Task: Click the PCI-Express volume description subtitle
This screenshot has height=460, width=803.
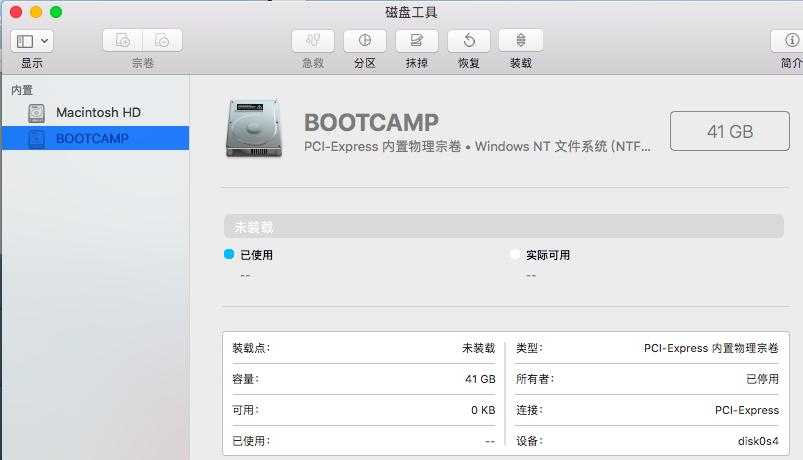Action: pos(477,147)
